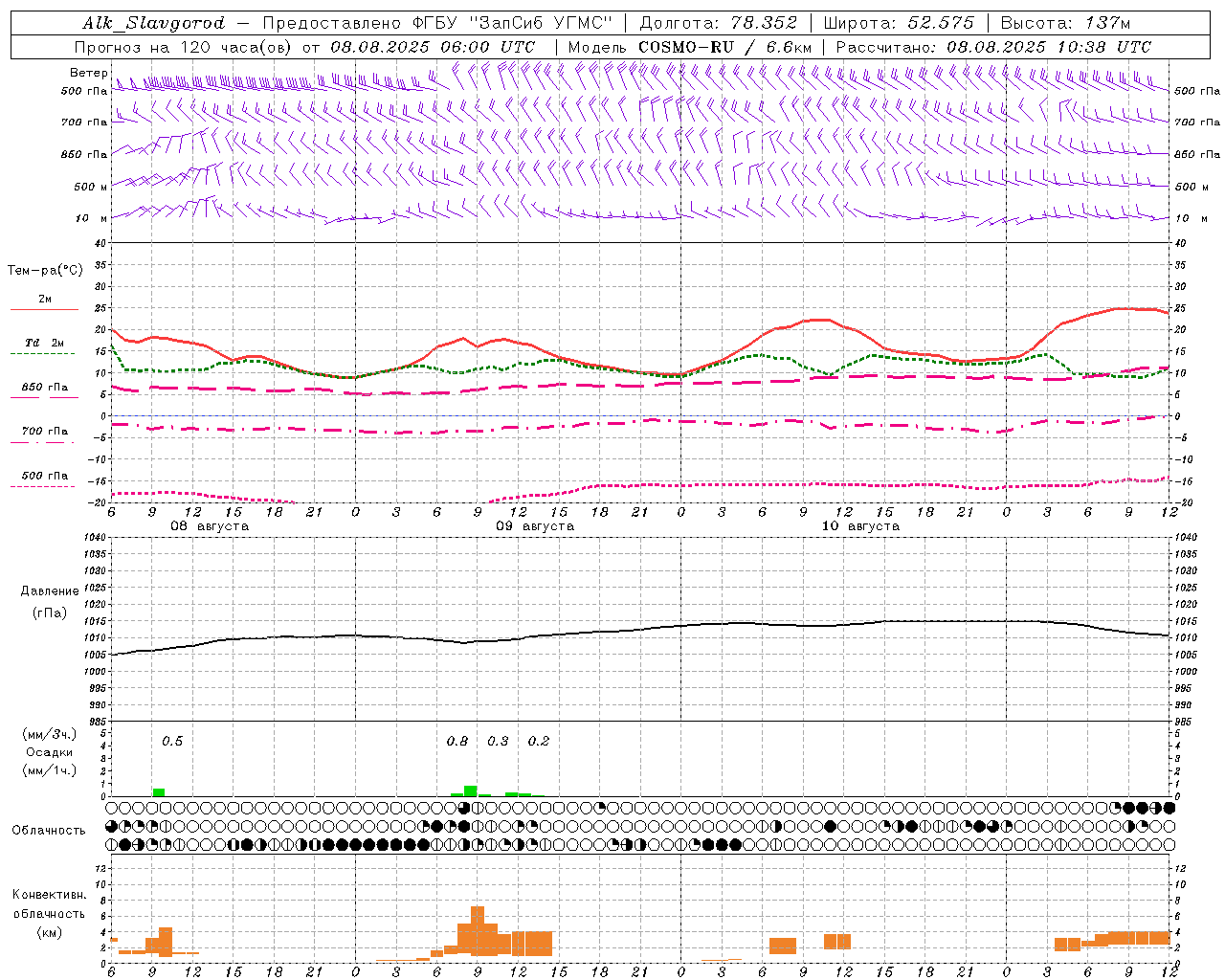Select the provider text ФГБУ "ЗапСиб УГМС"
This screenshot has width=1225, height=980.
coord(513,23)
